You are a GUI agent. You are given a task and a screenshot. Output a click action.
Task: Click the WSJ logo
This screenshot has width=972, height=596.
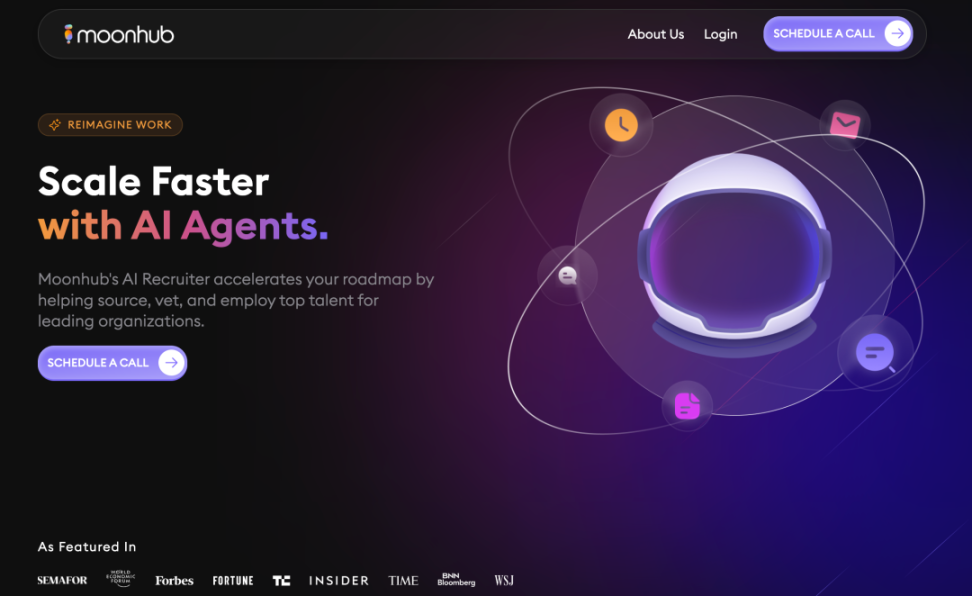504,580
